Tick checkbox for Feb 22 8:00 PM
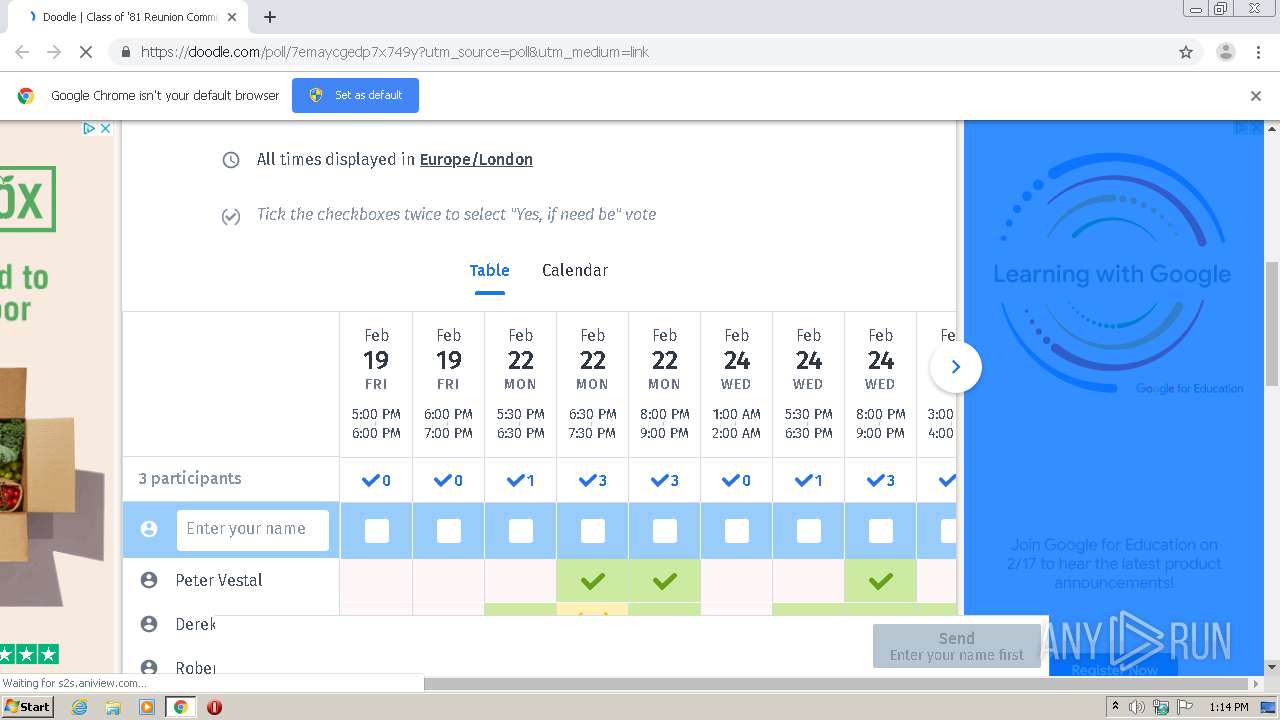 [665, 531]
